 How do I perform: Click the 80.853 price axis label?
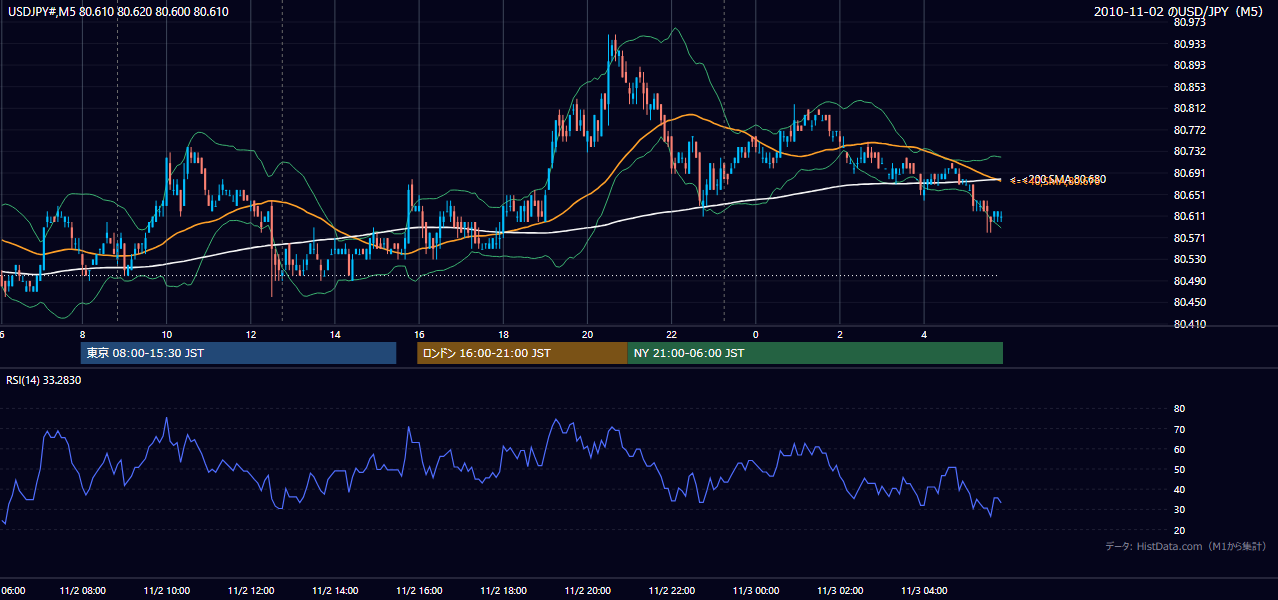(1190, 87)
